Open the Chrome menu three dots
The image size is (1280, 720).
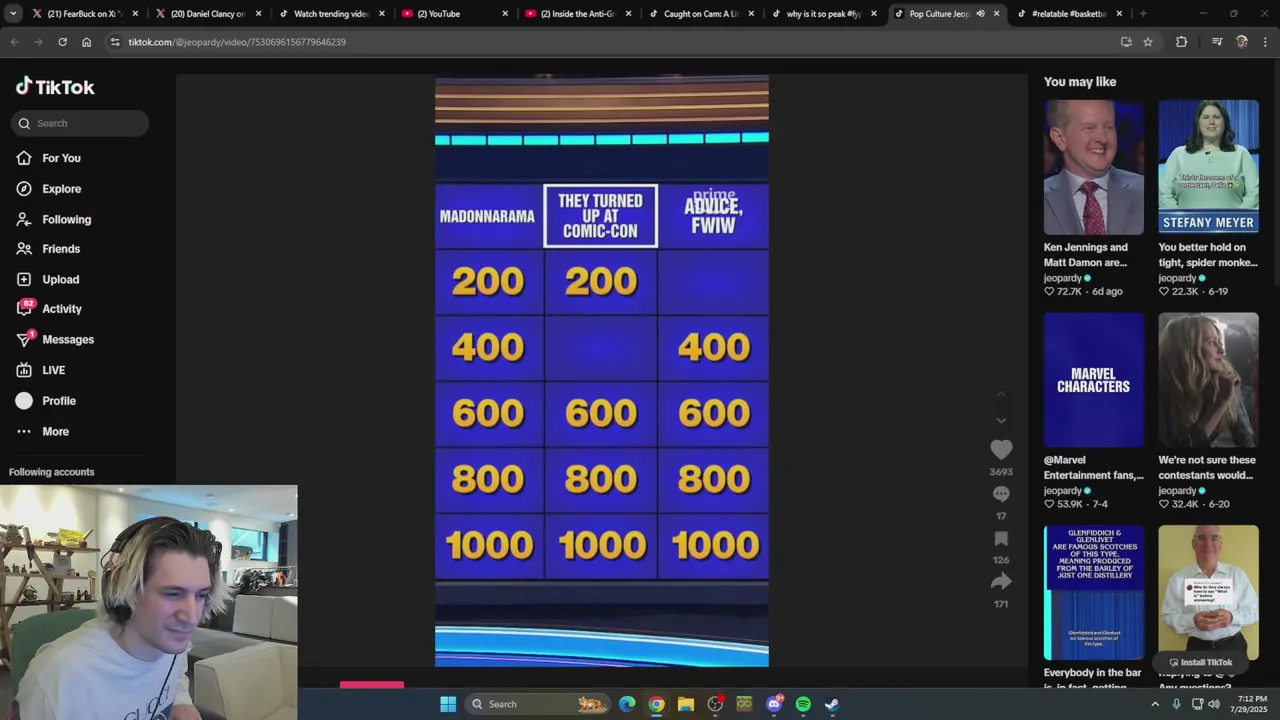(x=1265, y=42)
